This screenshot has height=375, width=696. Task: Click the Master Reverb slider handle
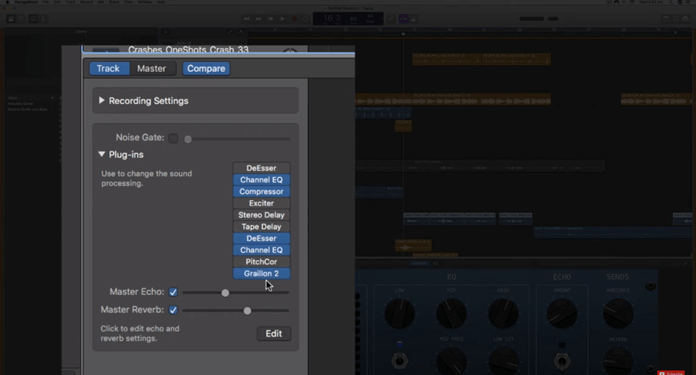[247, 311]
